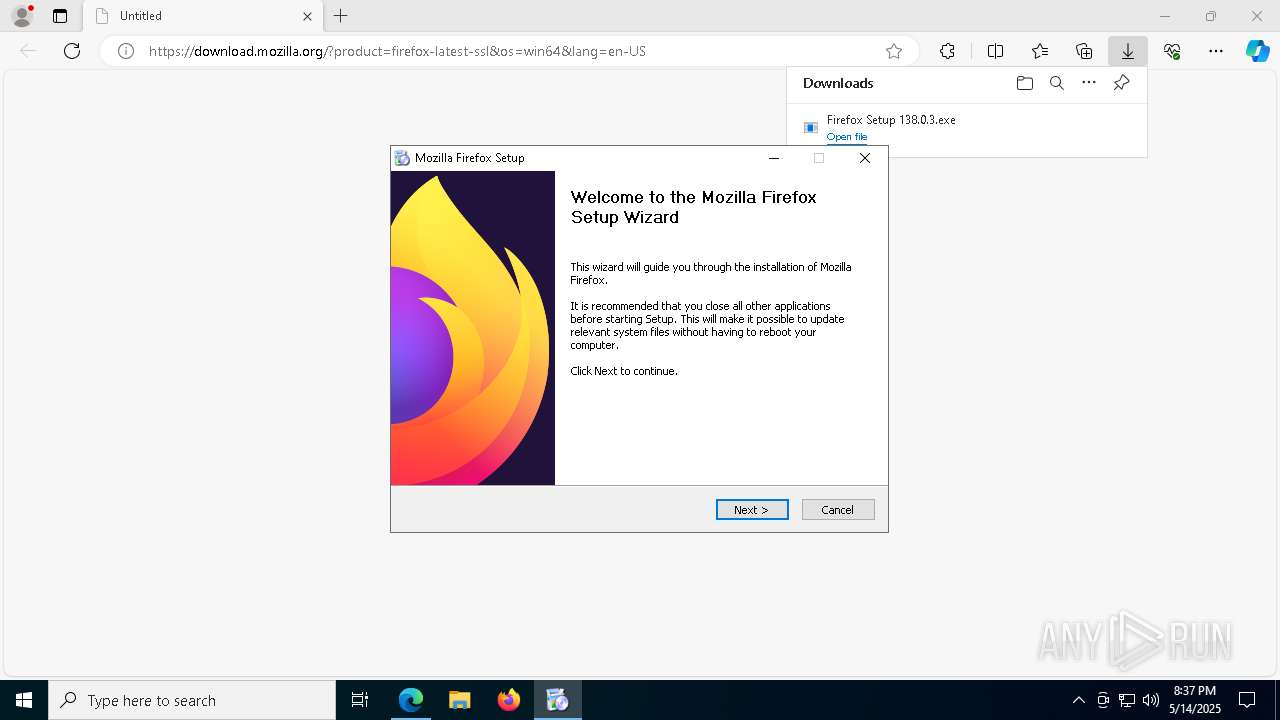Open the Collections icon
The image size is (1280, 720).
tap(1084, 51)
